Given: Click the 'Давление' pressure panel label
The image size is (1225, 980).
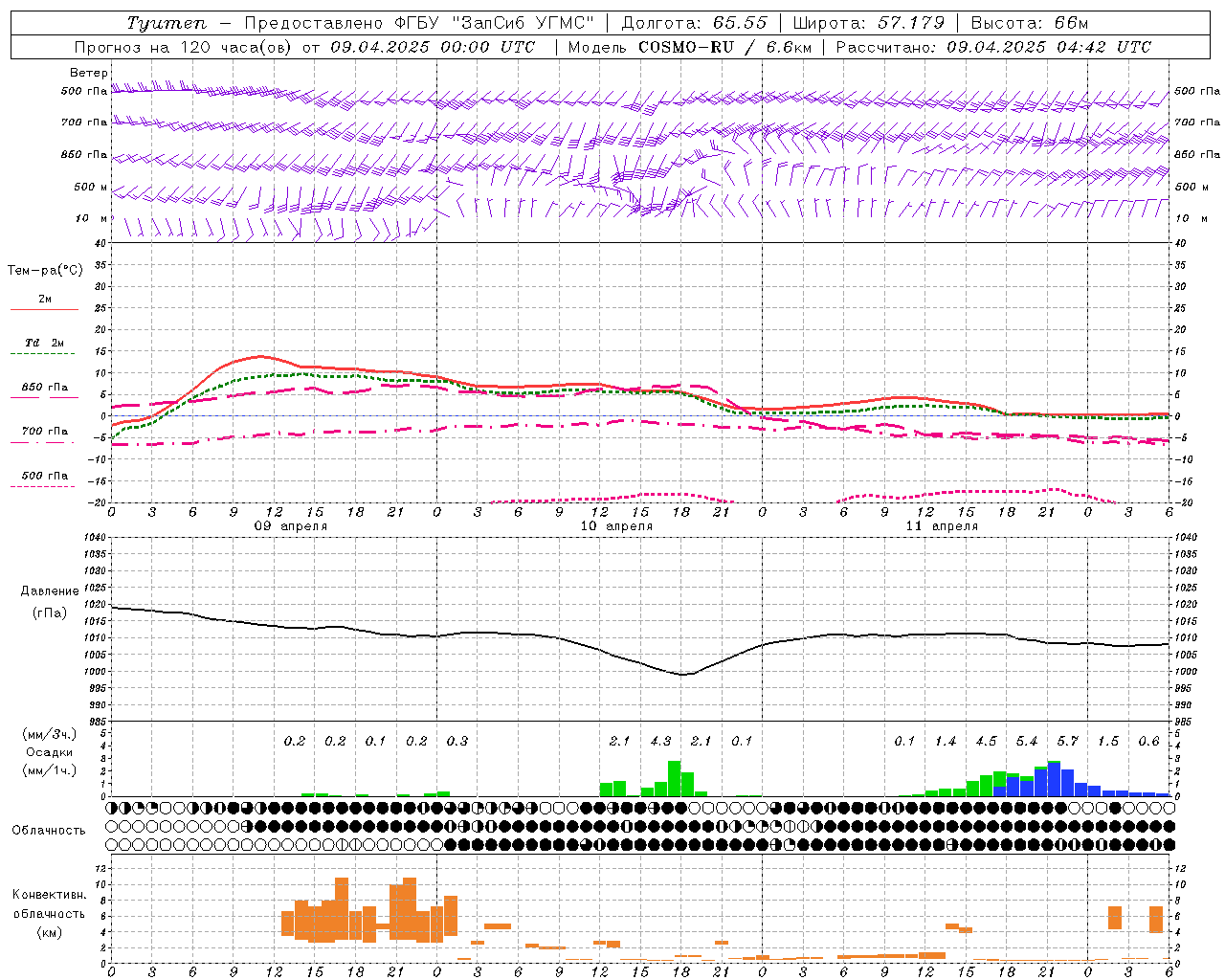Looking at the screenshot, I should pos(50,591).
